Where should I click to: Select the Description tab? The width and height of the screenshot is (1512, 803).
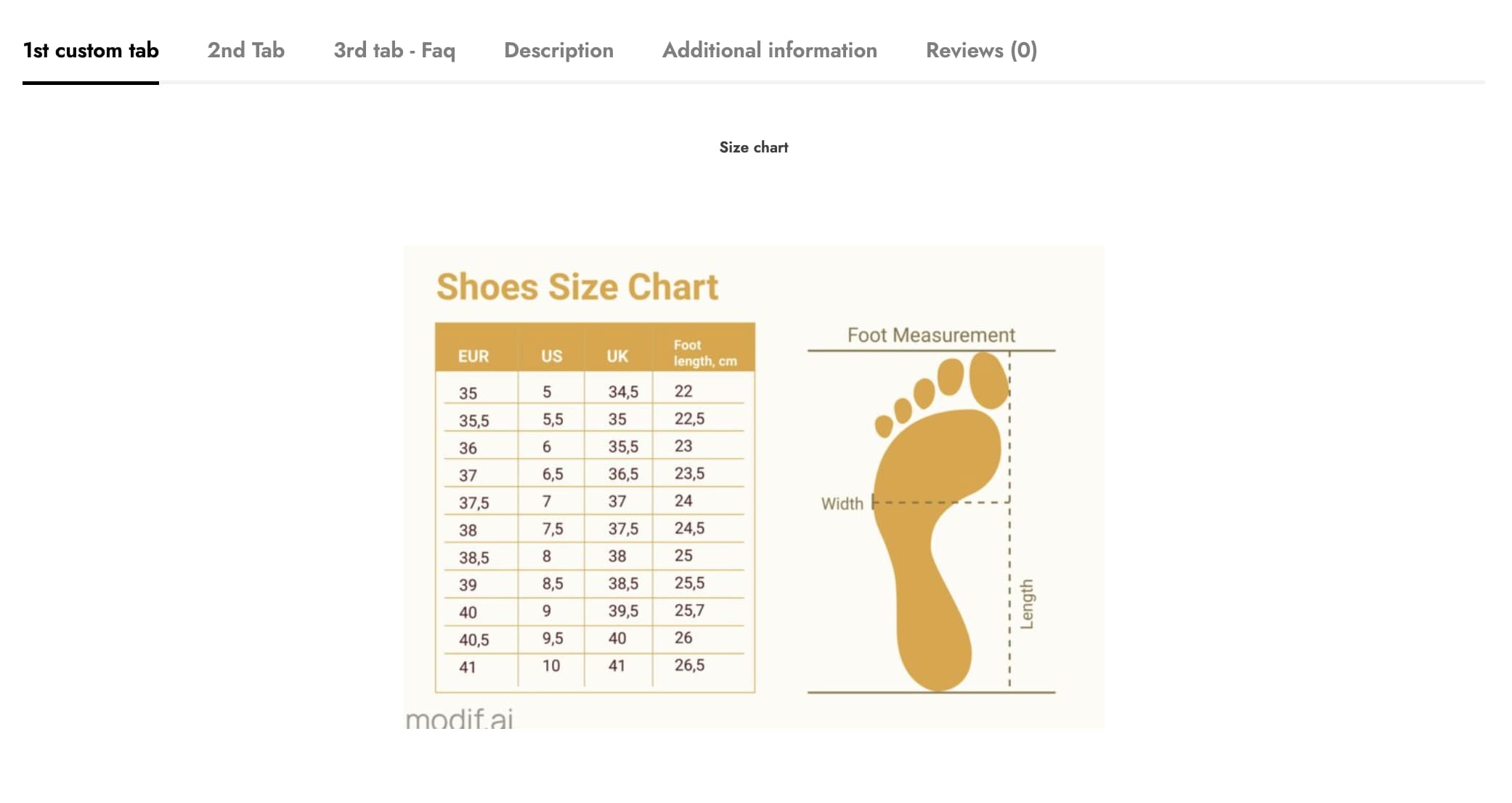(x=558, y=50)
